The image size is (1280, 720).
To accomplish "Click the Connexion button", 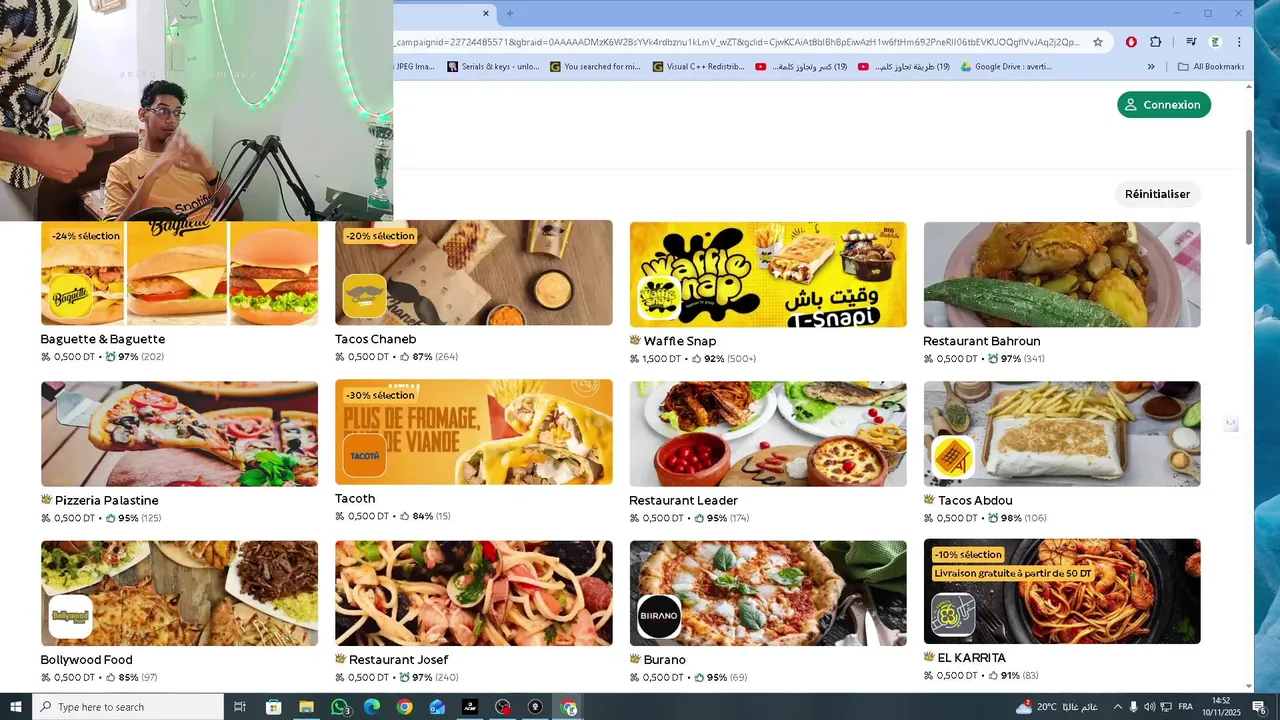I will click(1164, 105).
